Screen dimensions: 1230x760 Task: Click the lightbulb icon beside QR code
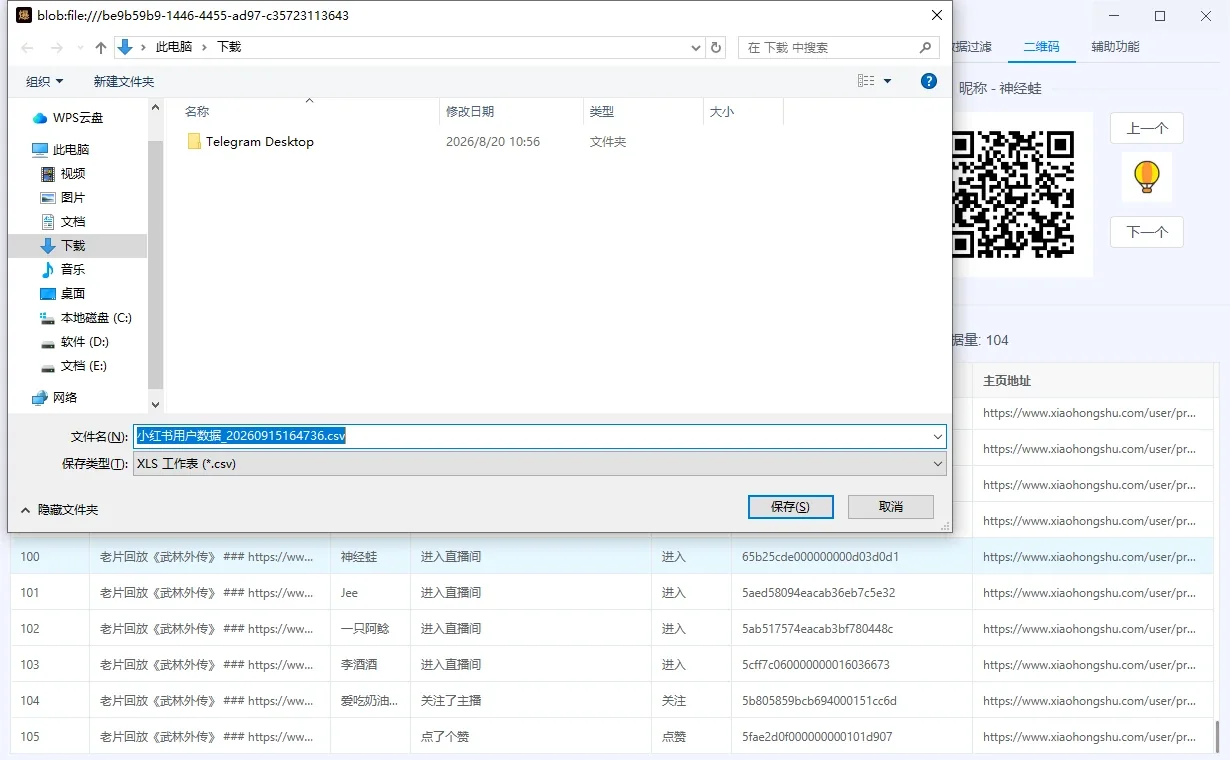coord(1146,177)
